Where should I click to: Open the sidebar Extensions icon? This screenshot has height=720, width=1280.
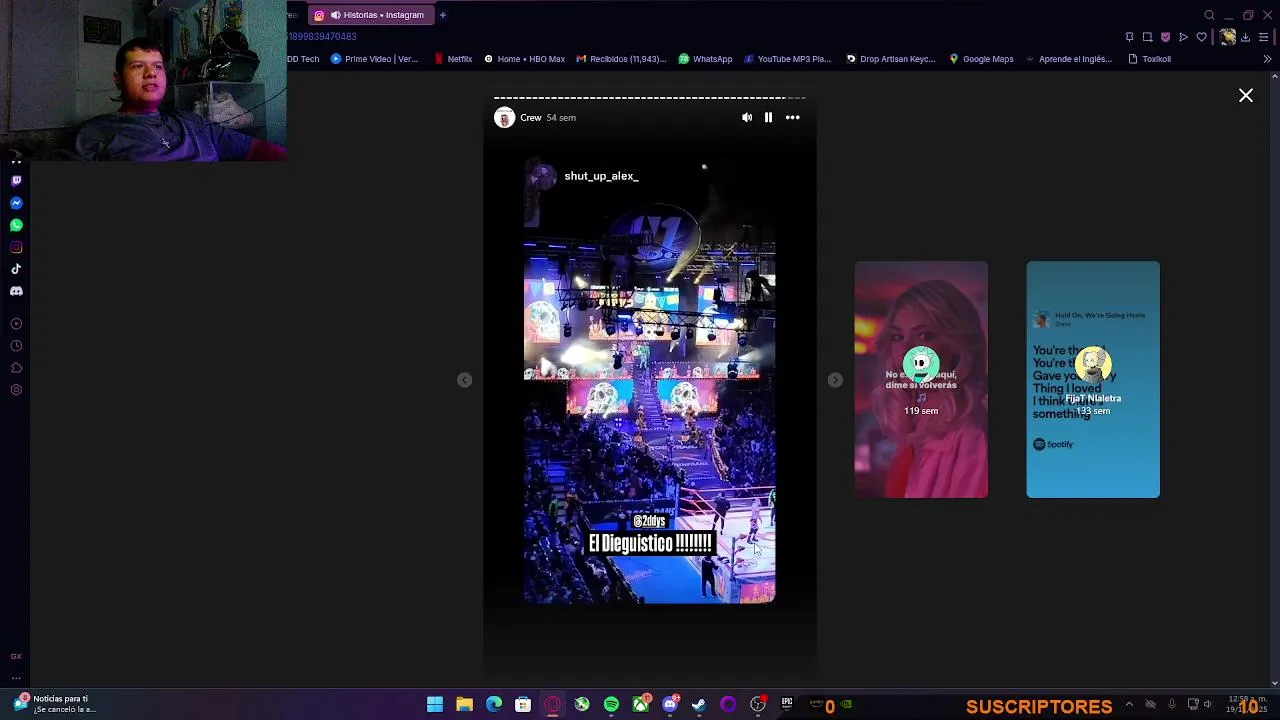(x=16, y=368)
